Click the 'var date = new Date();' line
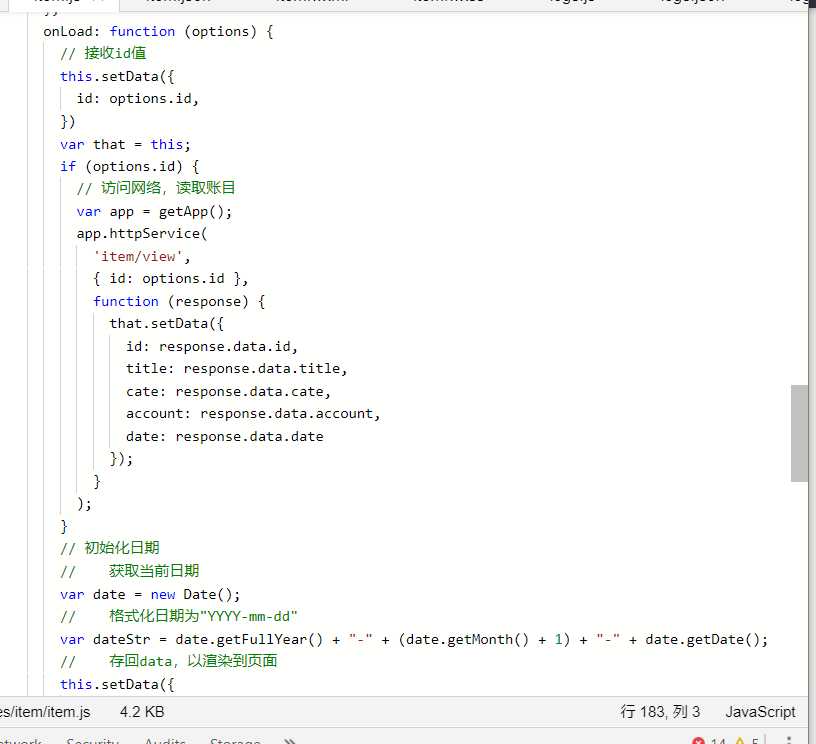 [x=150, y=595]
